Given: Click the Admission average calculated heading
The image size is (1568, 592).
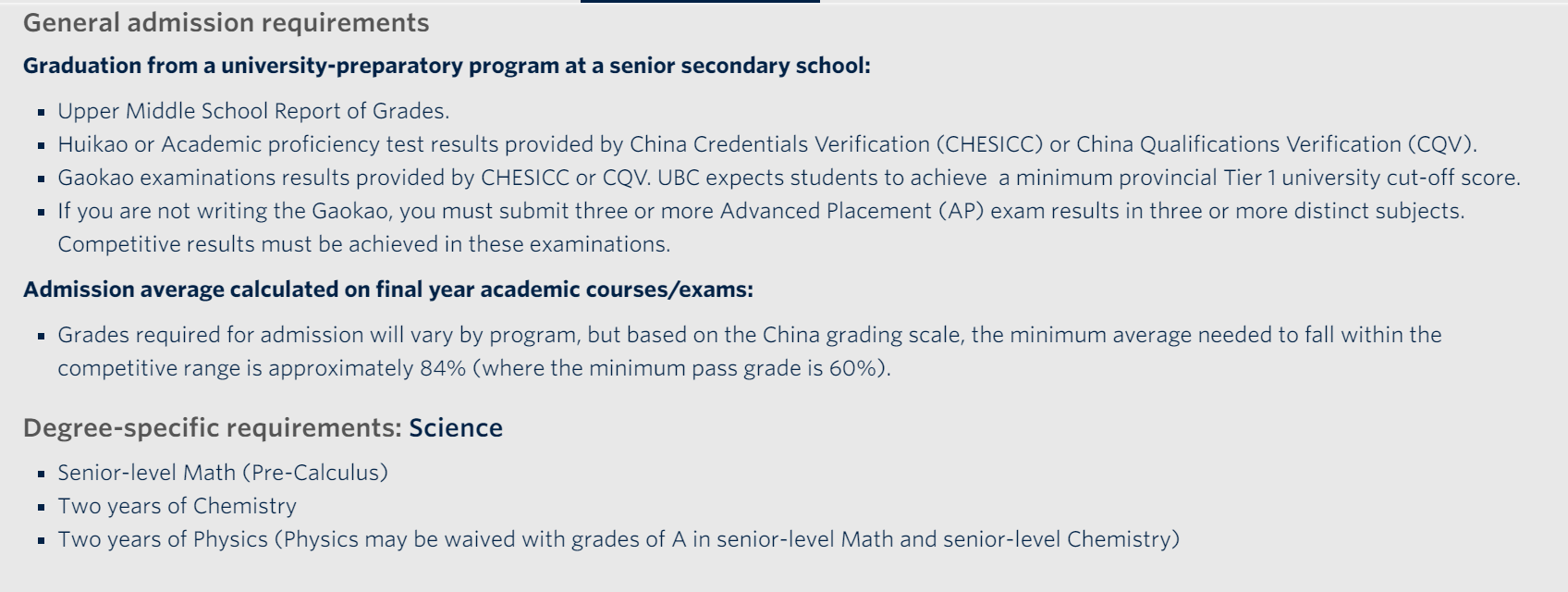Looking at the screenshot, I should (388, 290).
